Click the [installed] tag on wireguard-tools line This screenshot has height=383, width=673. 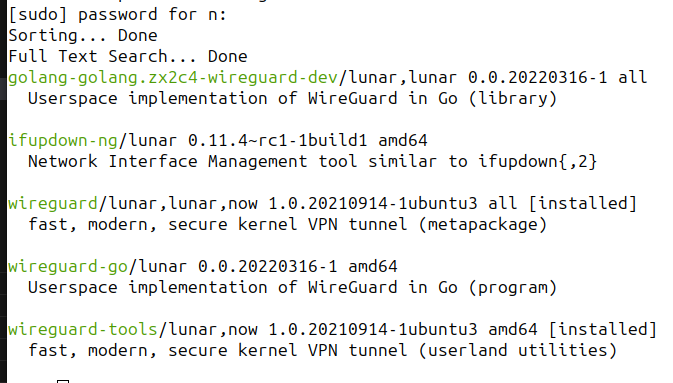pyautogui.click(x=603, y=329)
